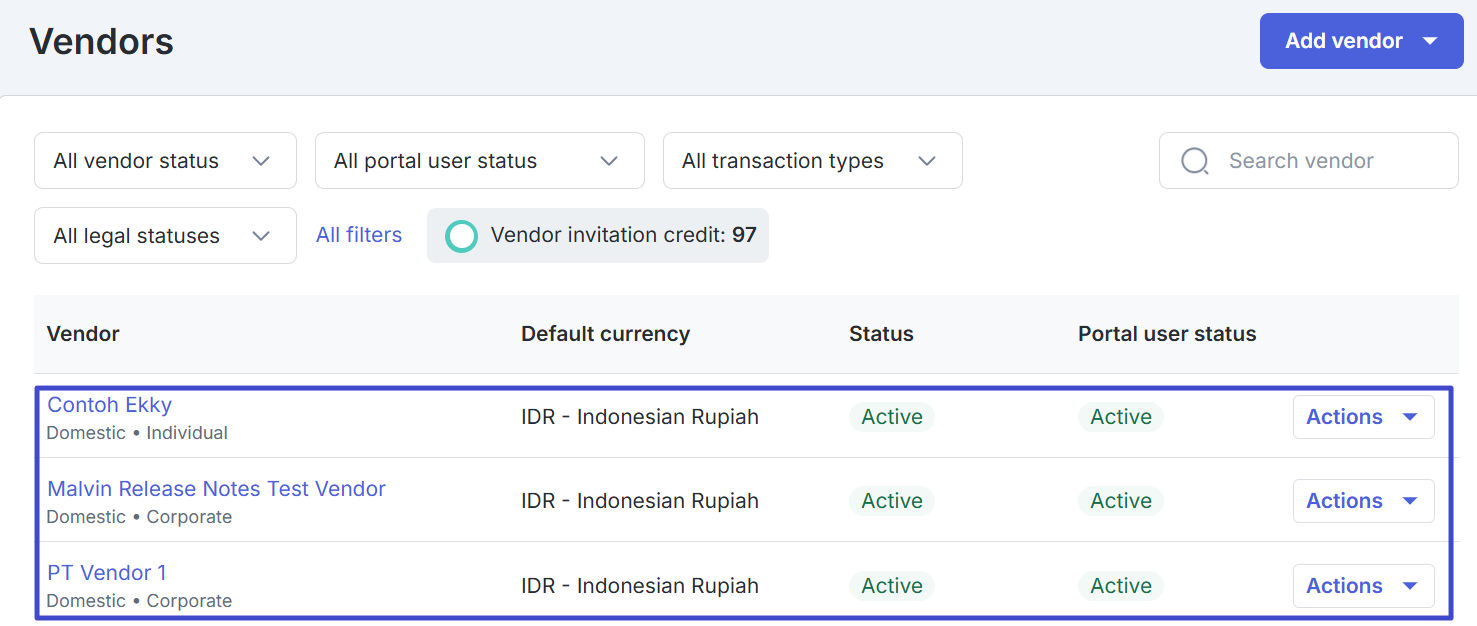The height and width of the screenshot is (626, 1477).
Task: Open the Contoh Ekky vendor link
Action: 110,405
